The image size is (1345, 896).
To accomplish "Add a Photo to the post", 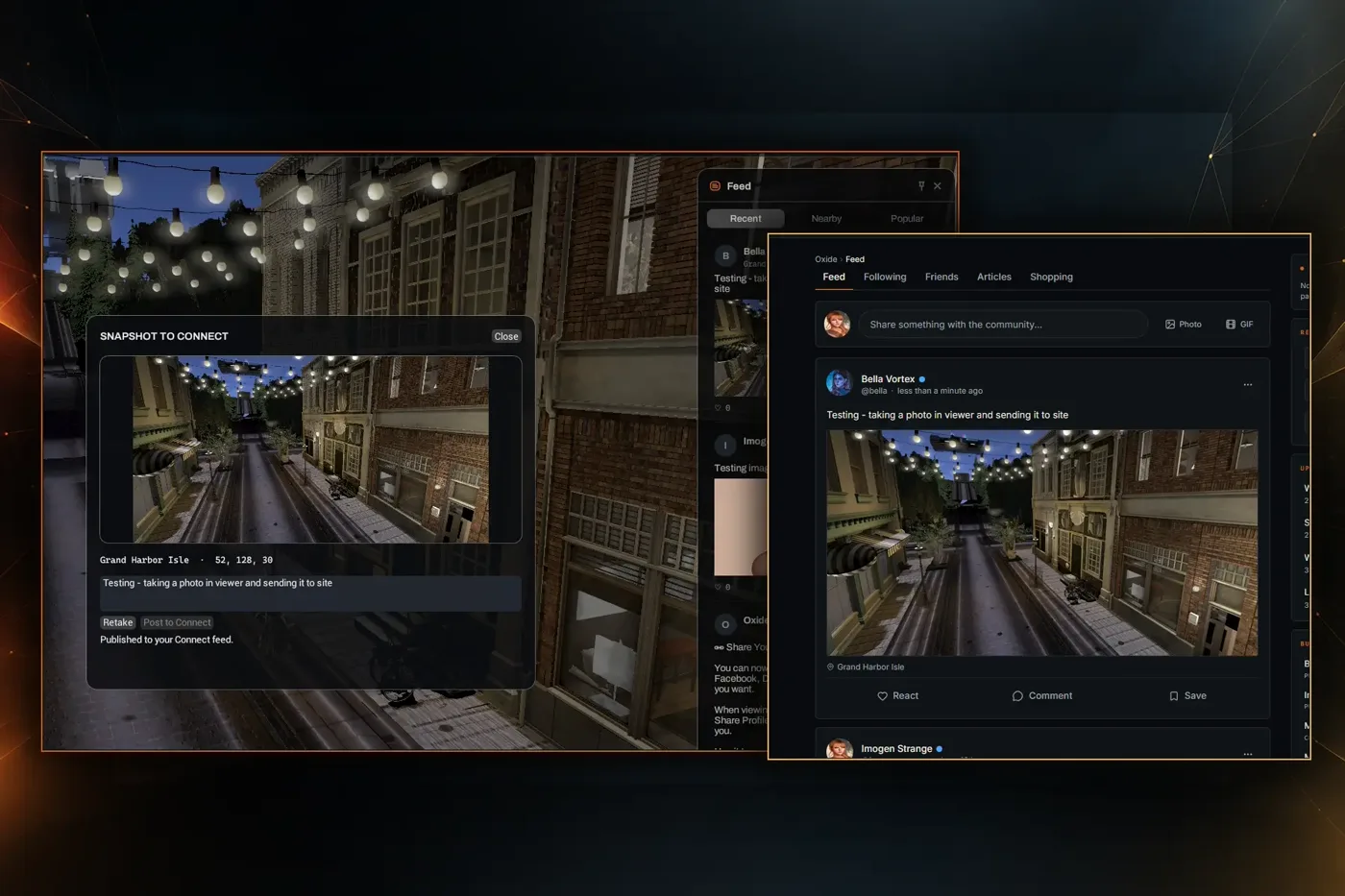I will 1184,325.
